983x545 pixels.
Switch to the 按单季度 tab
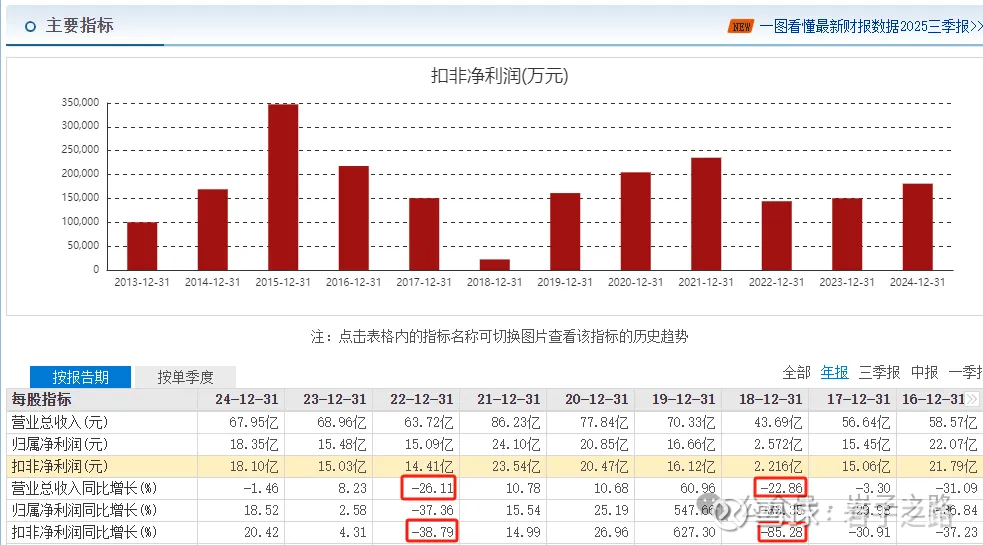pyautogui.click(x=186, y=377)
